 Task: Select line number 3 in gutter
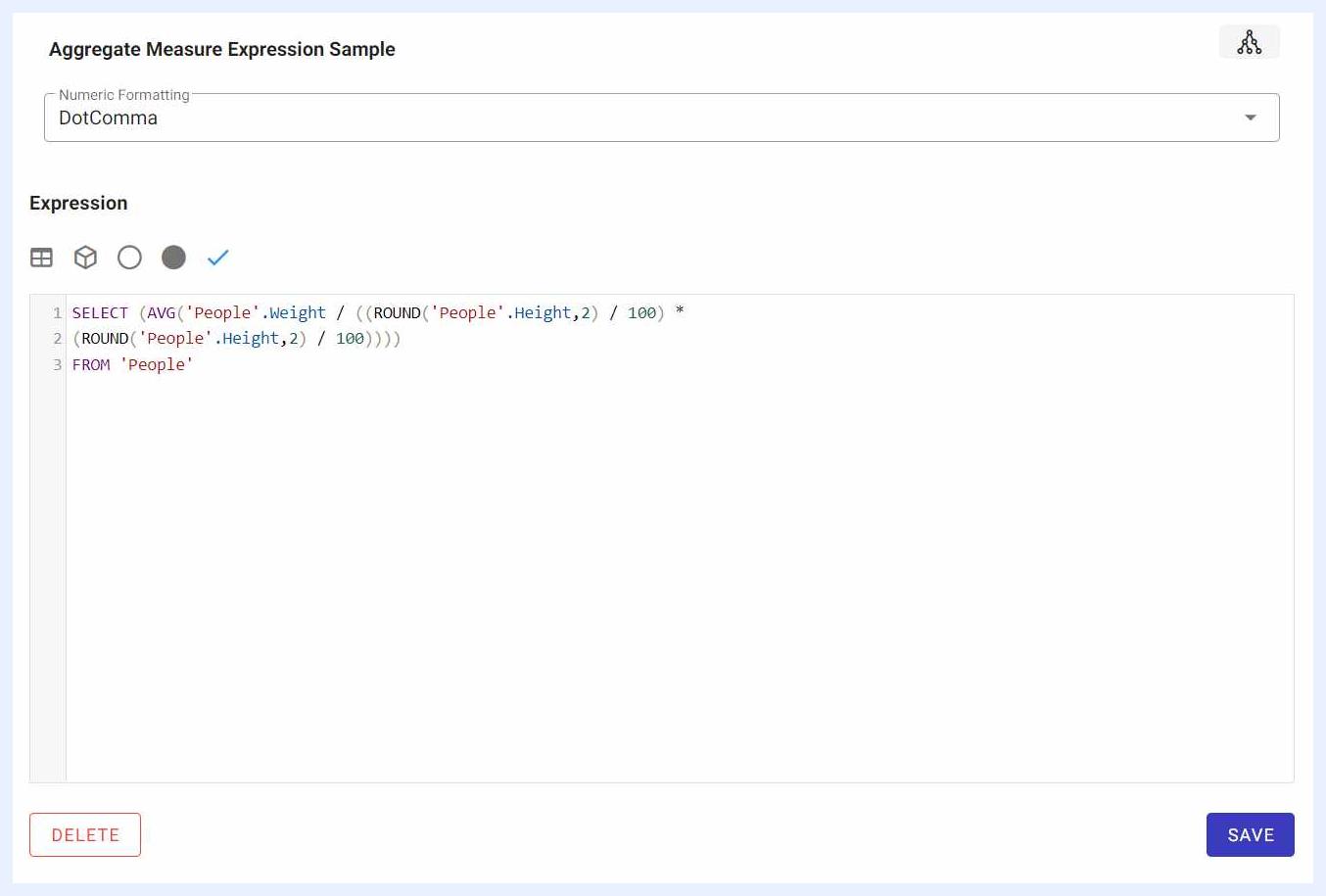(x=57, y=365)
